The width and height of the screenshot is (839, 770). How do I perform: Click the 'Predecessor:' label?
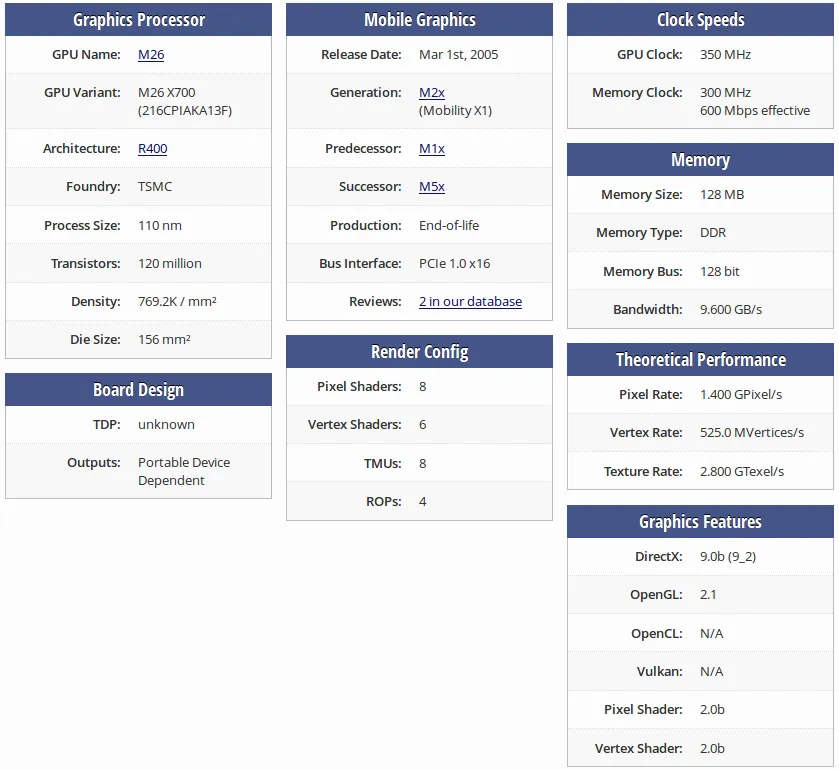point(363,149)
